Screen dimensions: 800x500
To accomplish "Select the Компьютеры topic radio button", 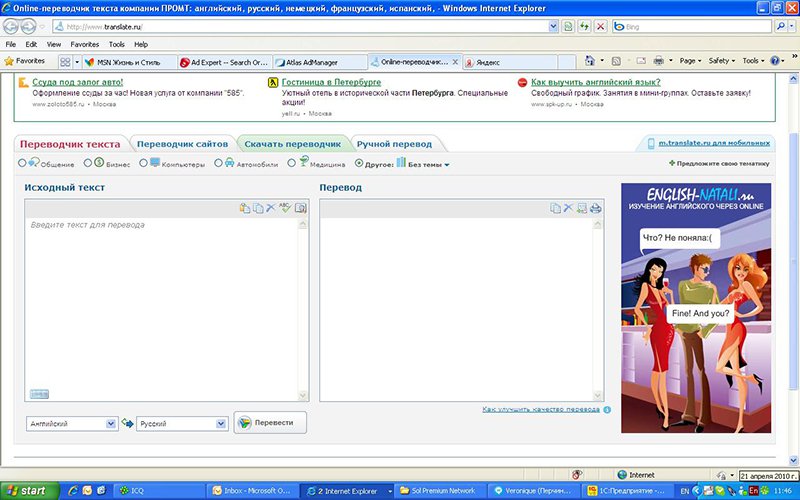I will coord(143,163).
